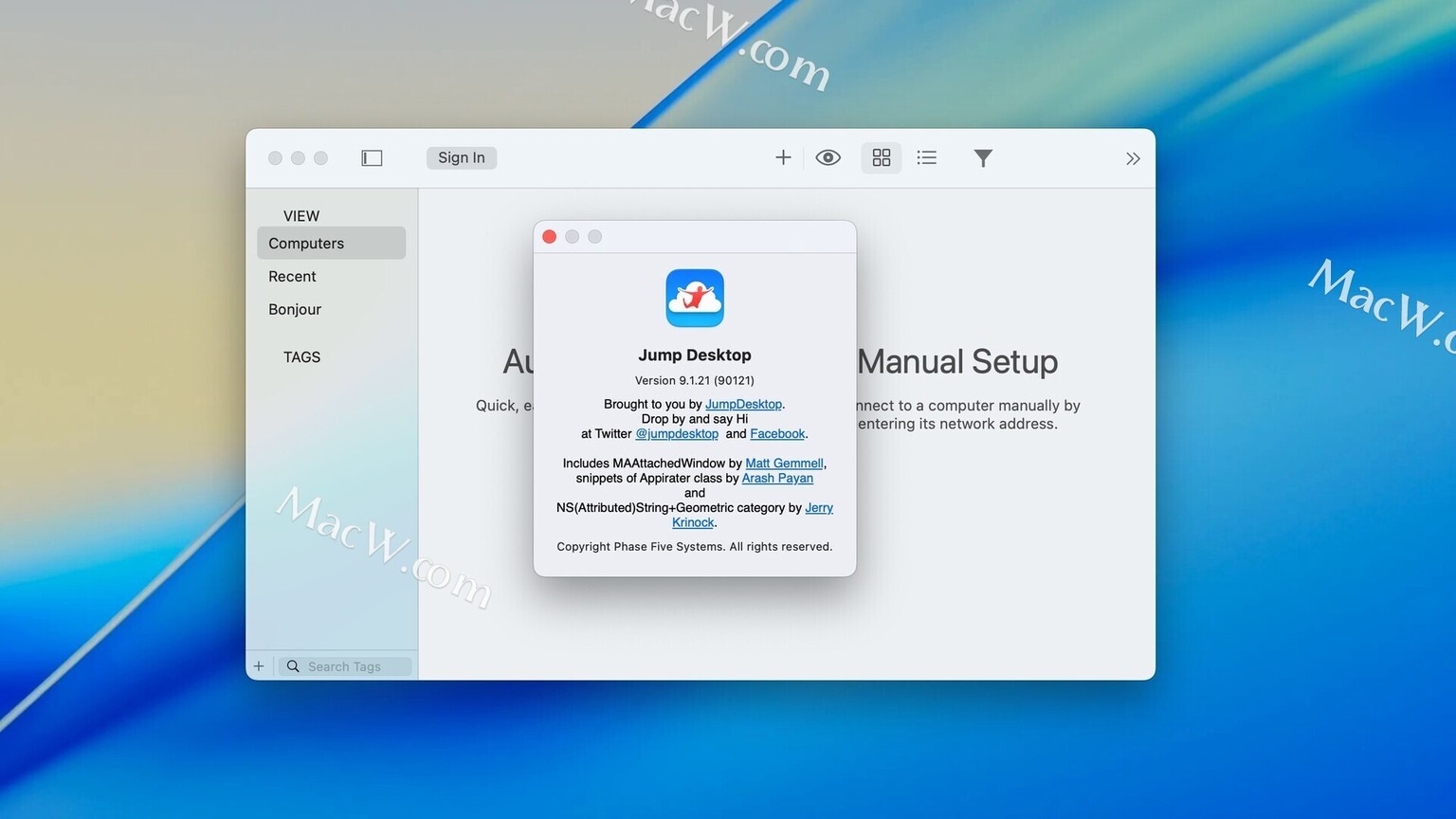Viewport: 1456px width, 819px height.
Task: Open Recent in the sidebar
Action: pyautogui.click(x=292, y=277)
